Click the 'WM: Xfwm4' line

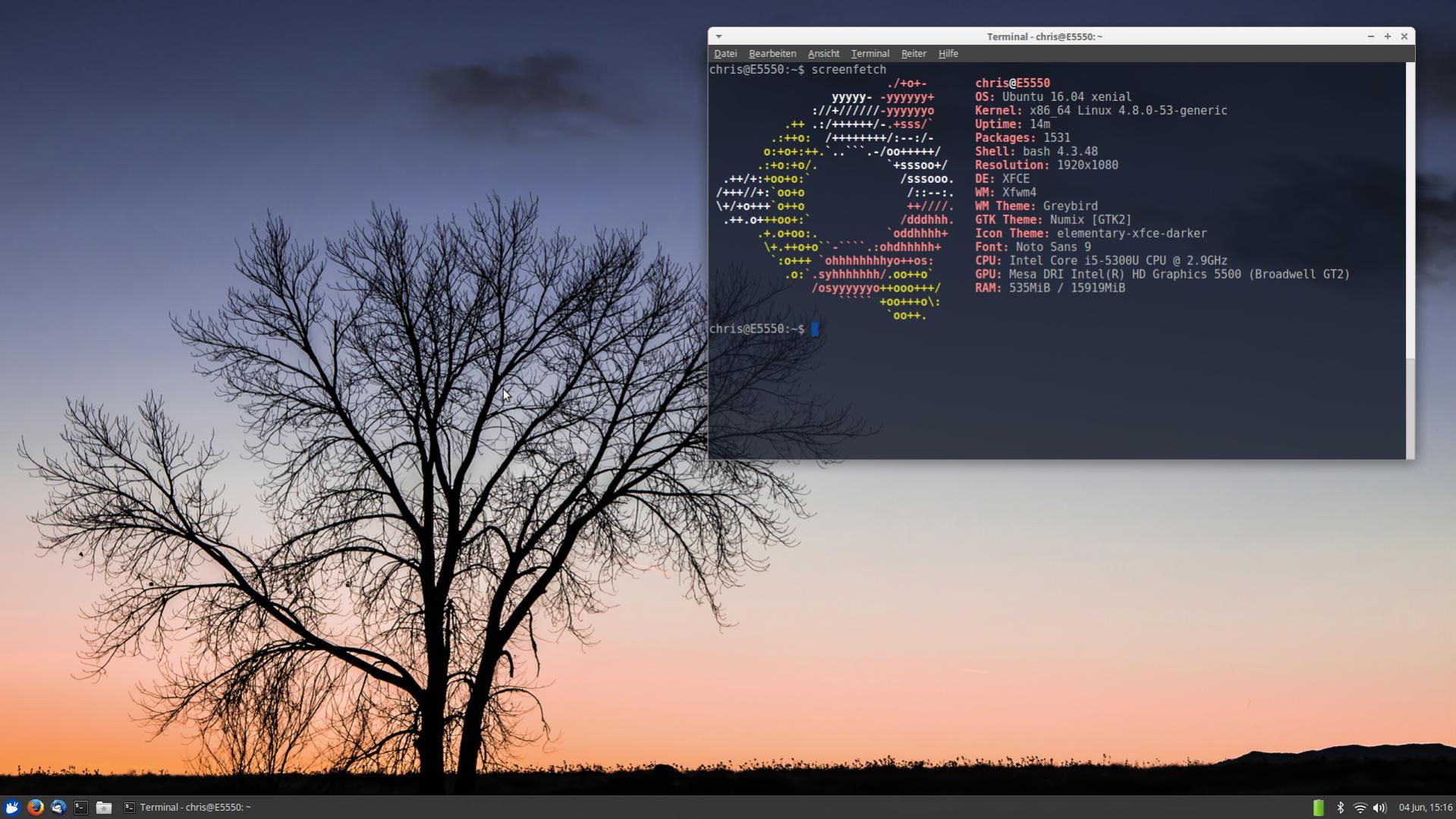[x=1005, y=193]
